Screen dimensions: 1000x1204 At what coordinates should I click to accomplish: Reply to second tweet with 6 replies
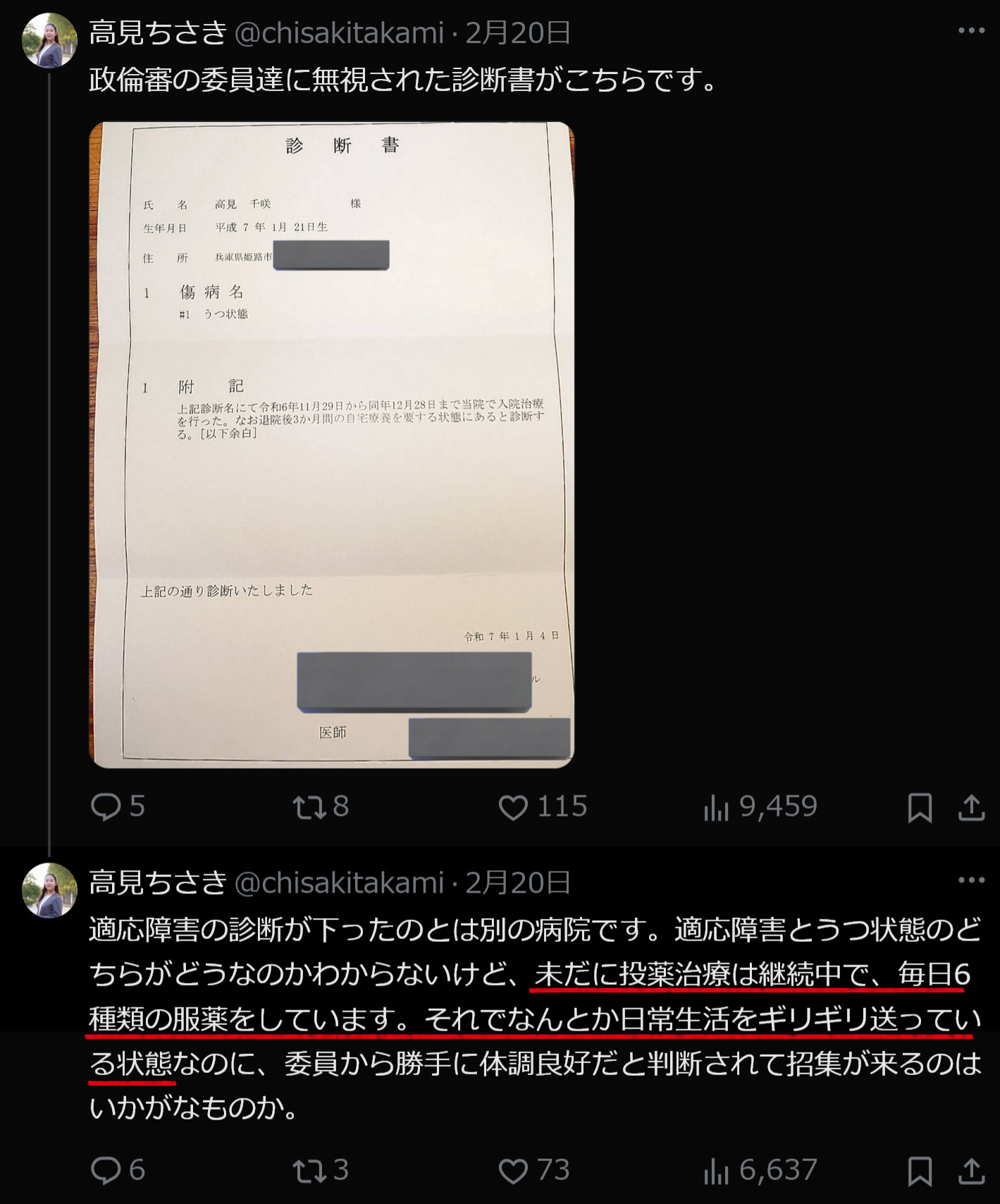point(118,1170)
